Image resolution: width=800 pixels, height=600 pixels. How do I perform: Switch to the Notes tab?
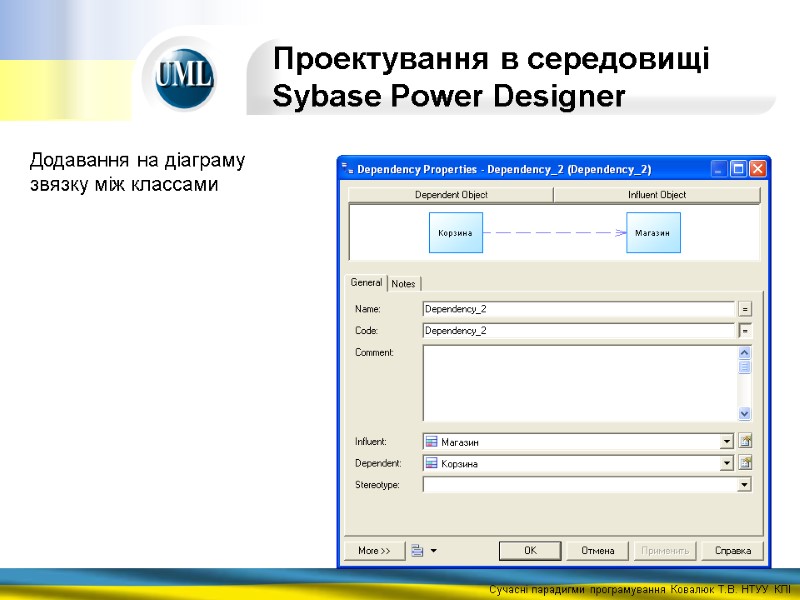coord(404,283)
